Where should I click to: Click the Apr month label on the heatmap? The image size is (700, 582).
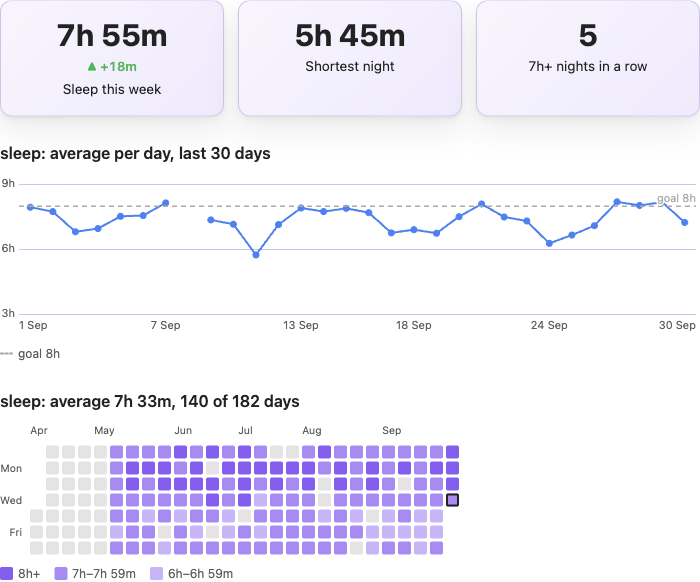(39, 430)
